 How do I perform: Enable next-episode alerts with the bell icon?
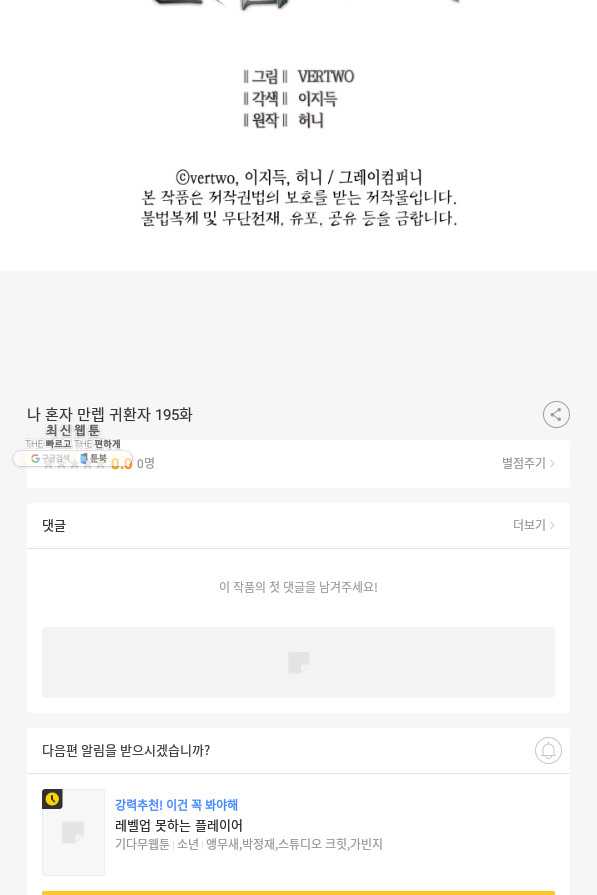pyautogui.click(x=548, y=750)
